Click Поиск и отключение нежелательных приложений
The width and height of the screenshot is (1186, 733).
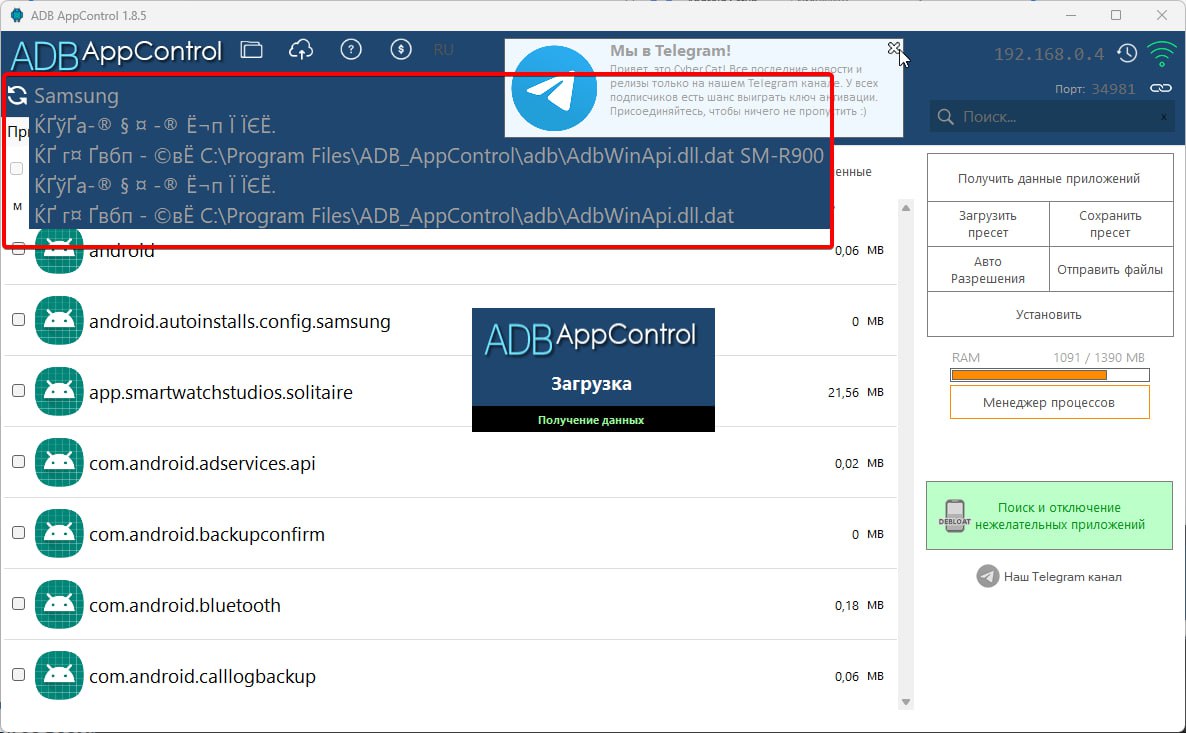[x=1049, y=516]
